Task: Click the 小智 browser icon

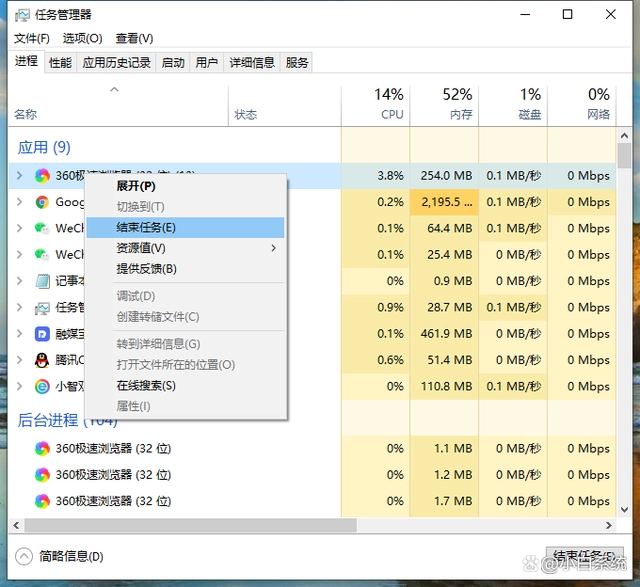Action: coord(42,386)
